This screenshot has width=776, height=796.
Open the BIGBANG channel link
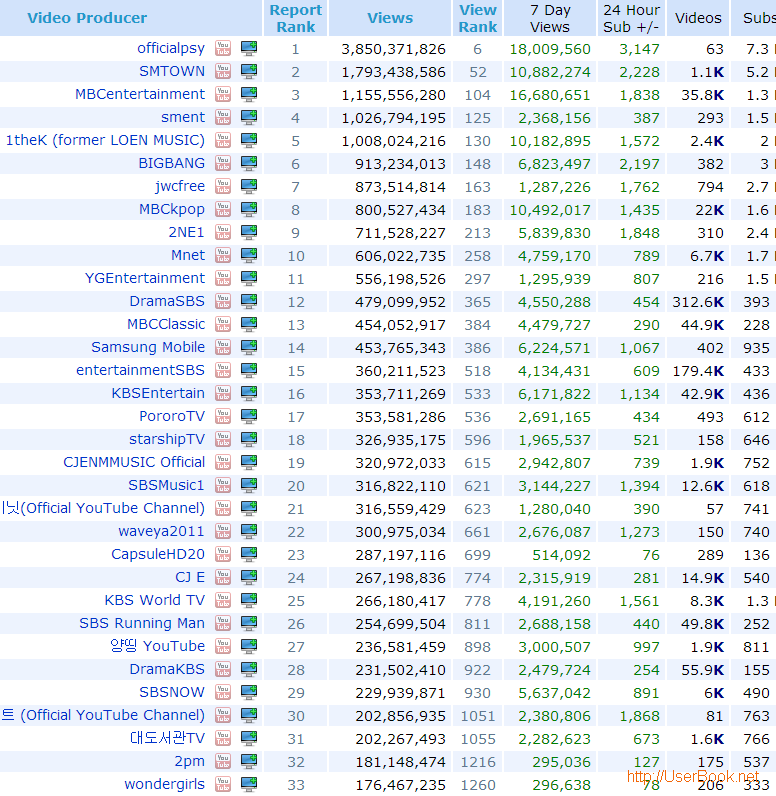click(172, 163)
